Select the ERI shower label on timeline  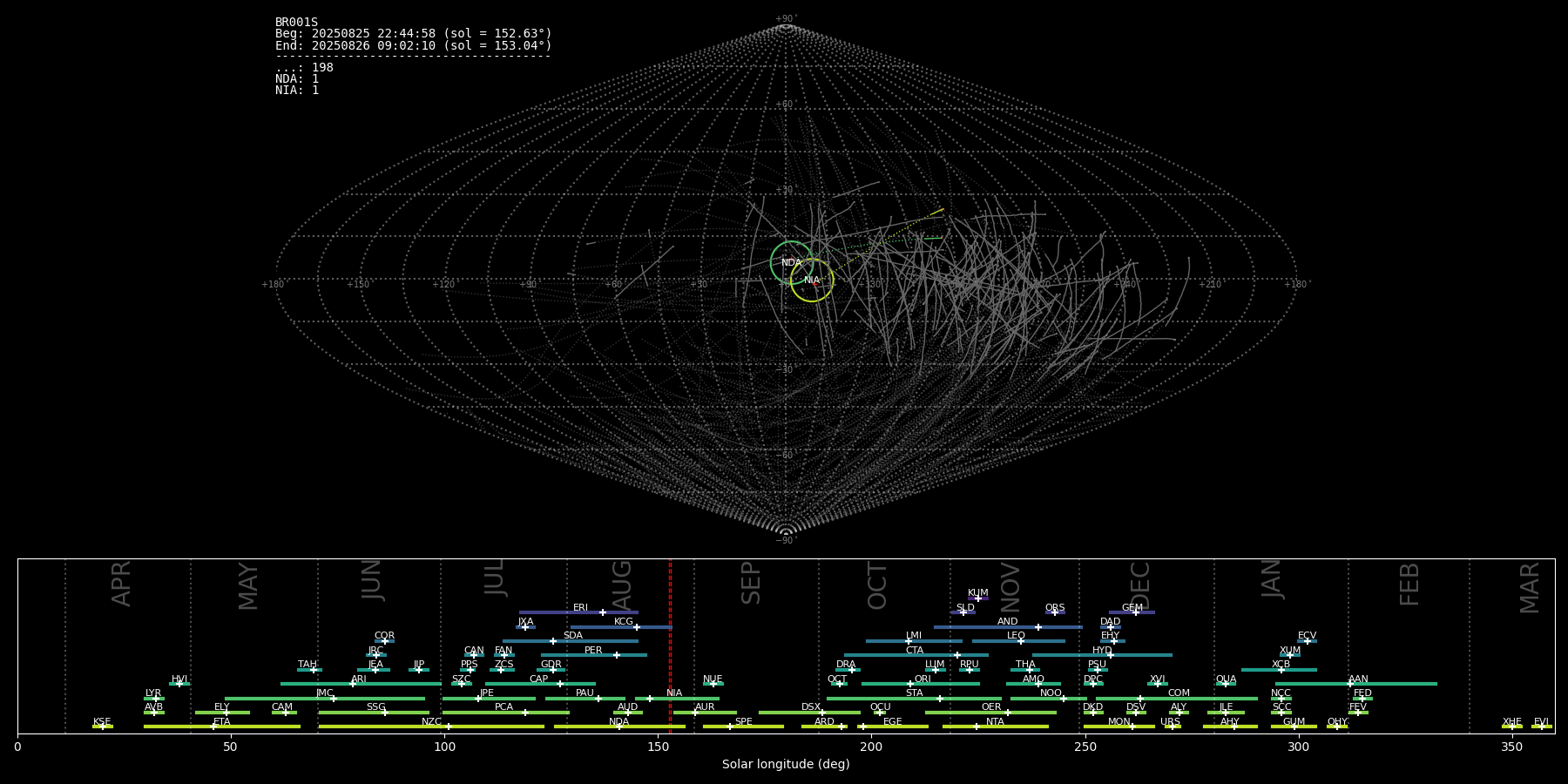click(x=580, y=608)
